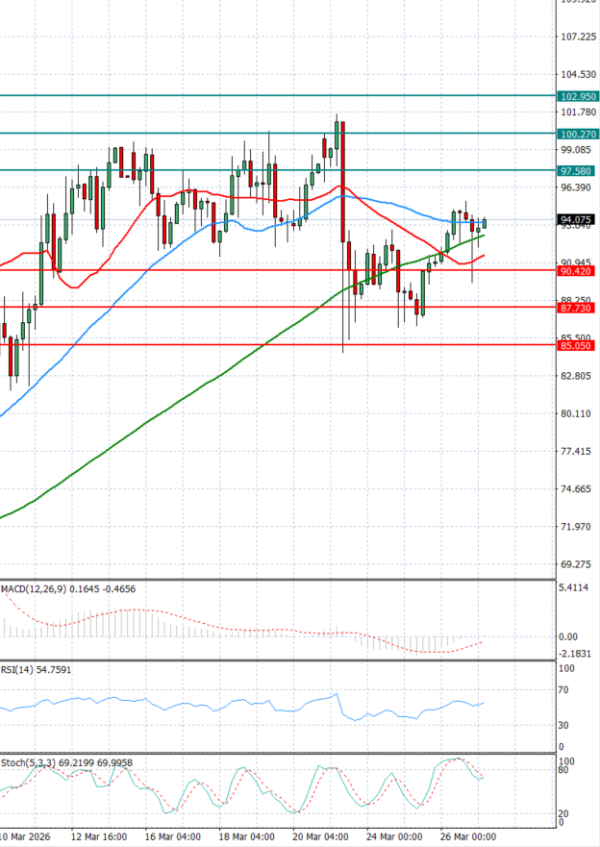The image size is (600, 847).
Task: Click the 18 Mar 04:00 time label
Action: click(249, 836)
